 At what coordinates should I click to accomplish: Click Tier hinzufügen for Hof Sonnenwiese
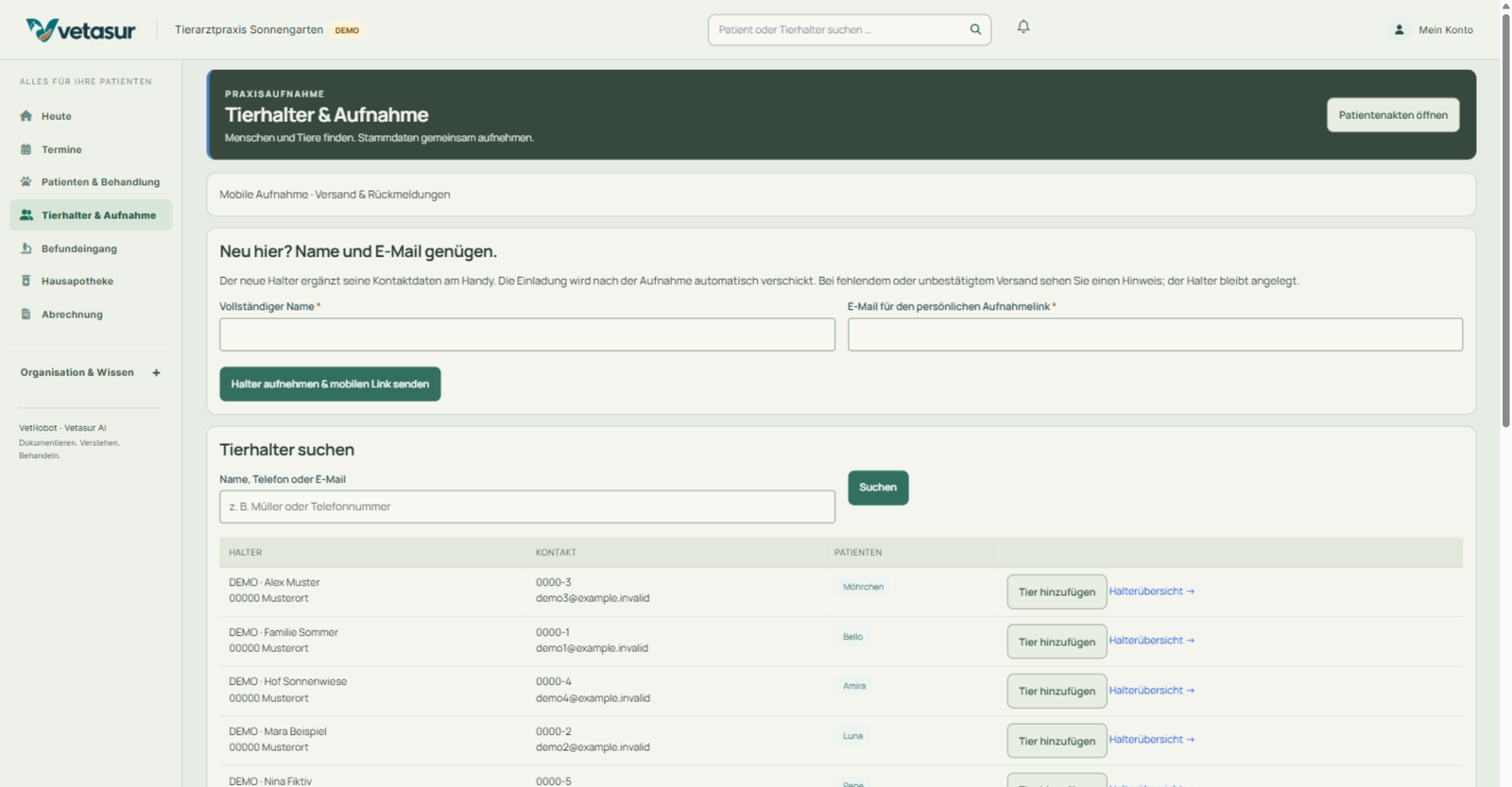coord(1057,691)
